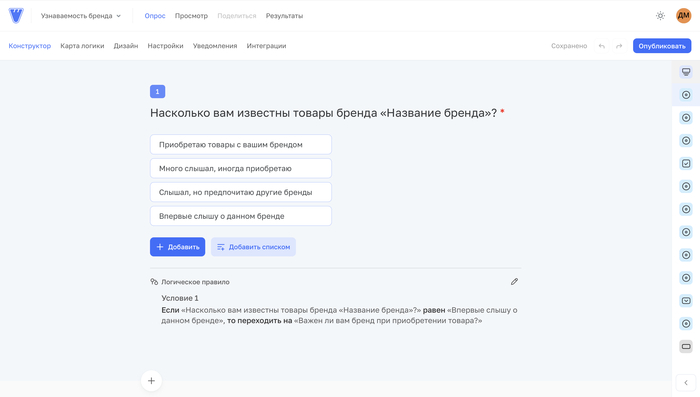Open the ДМ user avatar menu
700x397 pixels.
683,16
